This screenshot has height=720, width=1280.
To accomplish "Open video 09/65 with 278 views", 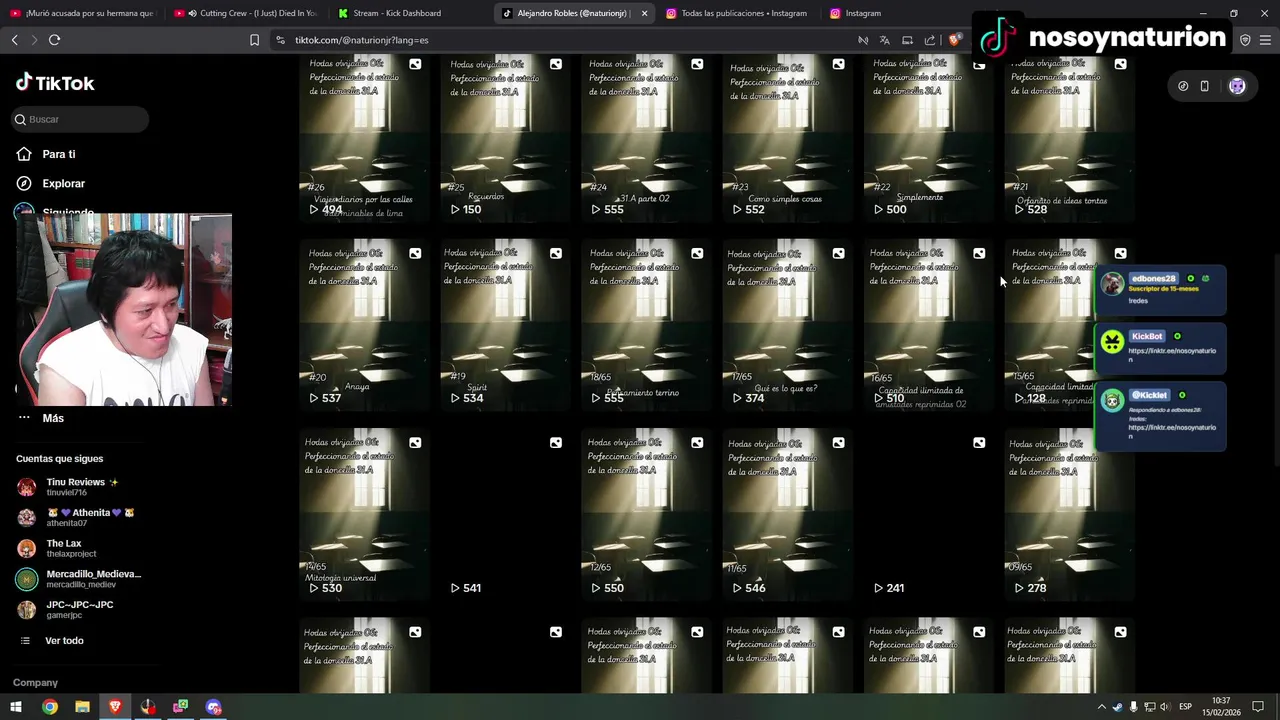I will (x=1070, y=514).
